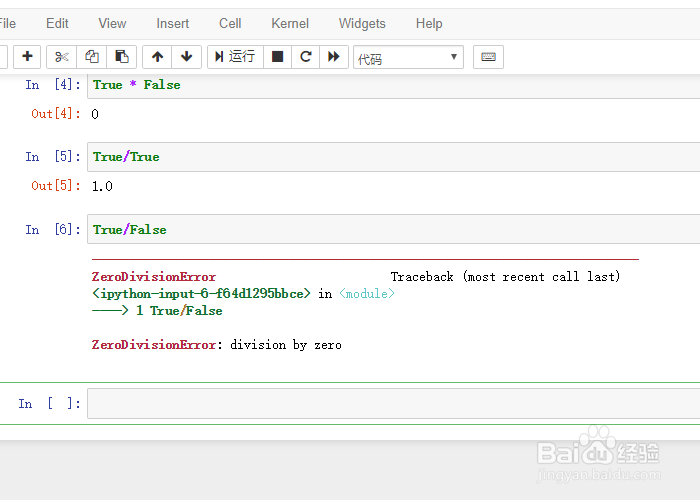Open the View menu

(112, 23)
